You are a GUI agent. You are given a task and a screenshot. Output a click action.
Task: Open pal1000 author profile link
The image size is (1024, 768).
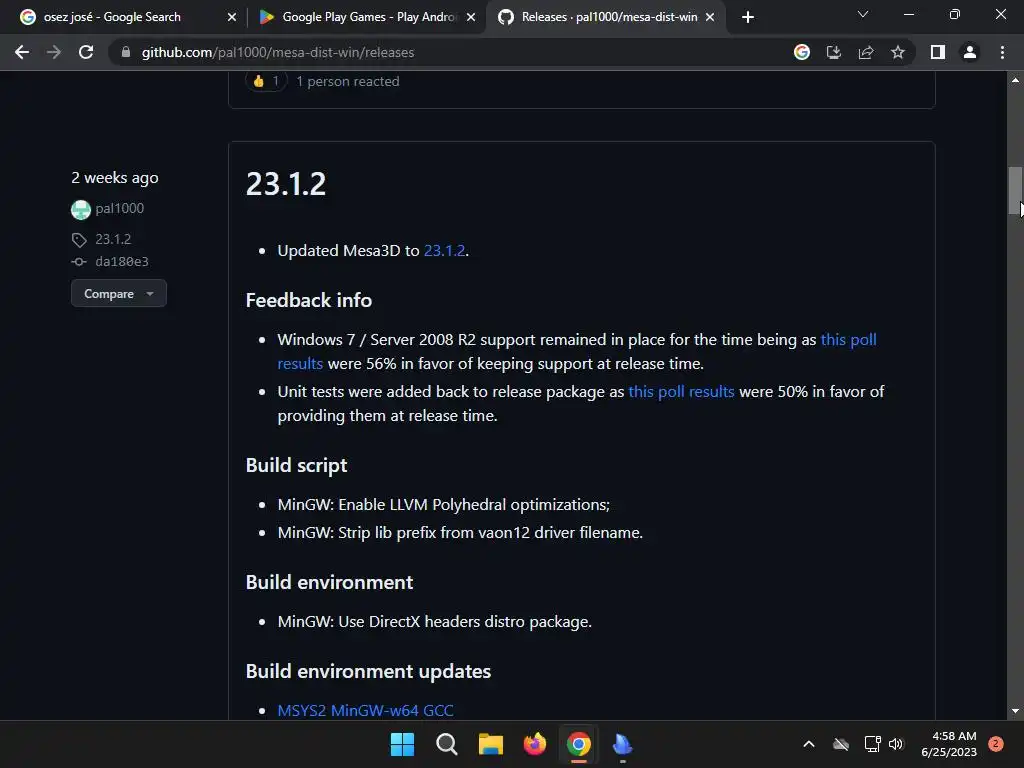click(x=120, y=208)
